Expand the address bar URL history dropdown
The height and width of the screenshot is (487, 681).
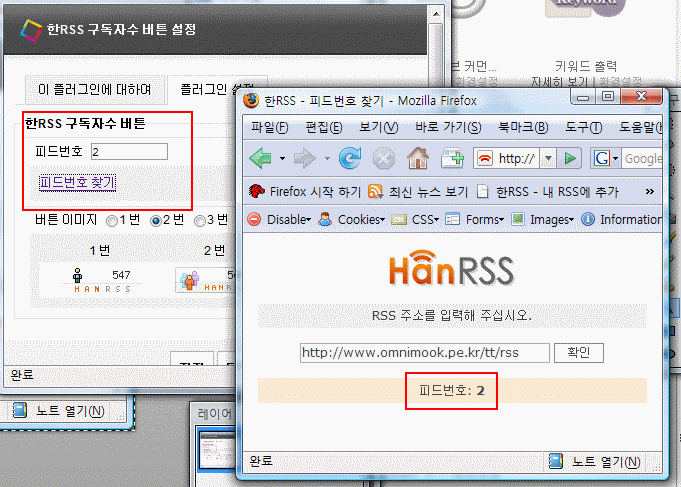click(x=549, y=159)
